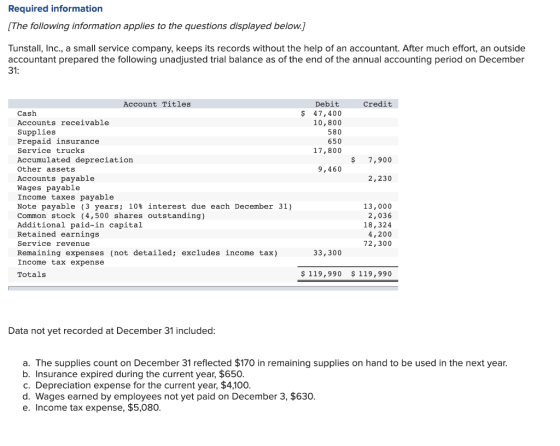The height and width of the screenshot is (446, 560).
Task: Click the Note payable row label
Action: (x=155, y=206)
